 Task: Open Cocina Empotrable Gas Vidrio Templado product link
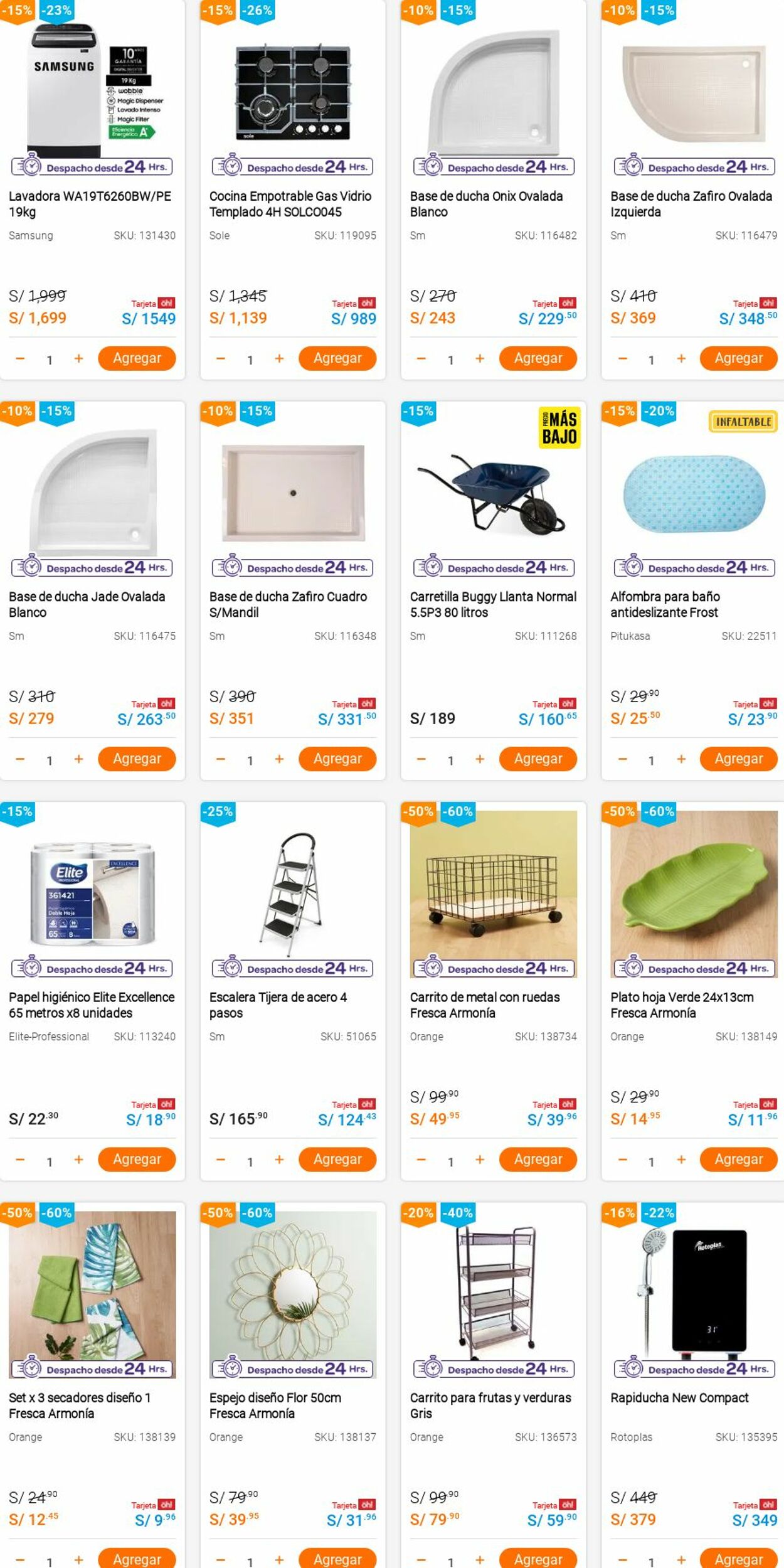click(290, 204)
